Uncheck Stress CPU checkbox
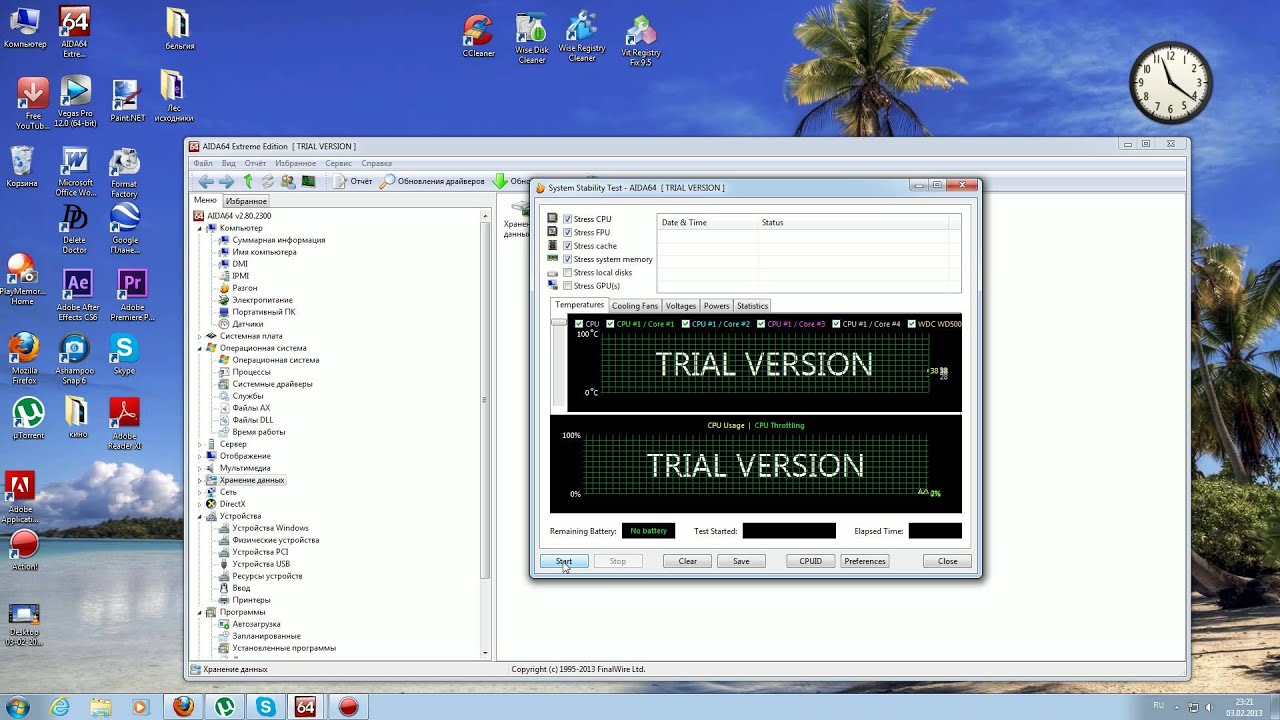This screenshot has width=1280, height=720. (x=568, y=219)
